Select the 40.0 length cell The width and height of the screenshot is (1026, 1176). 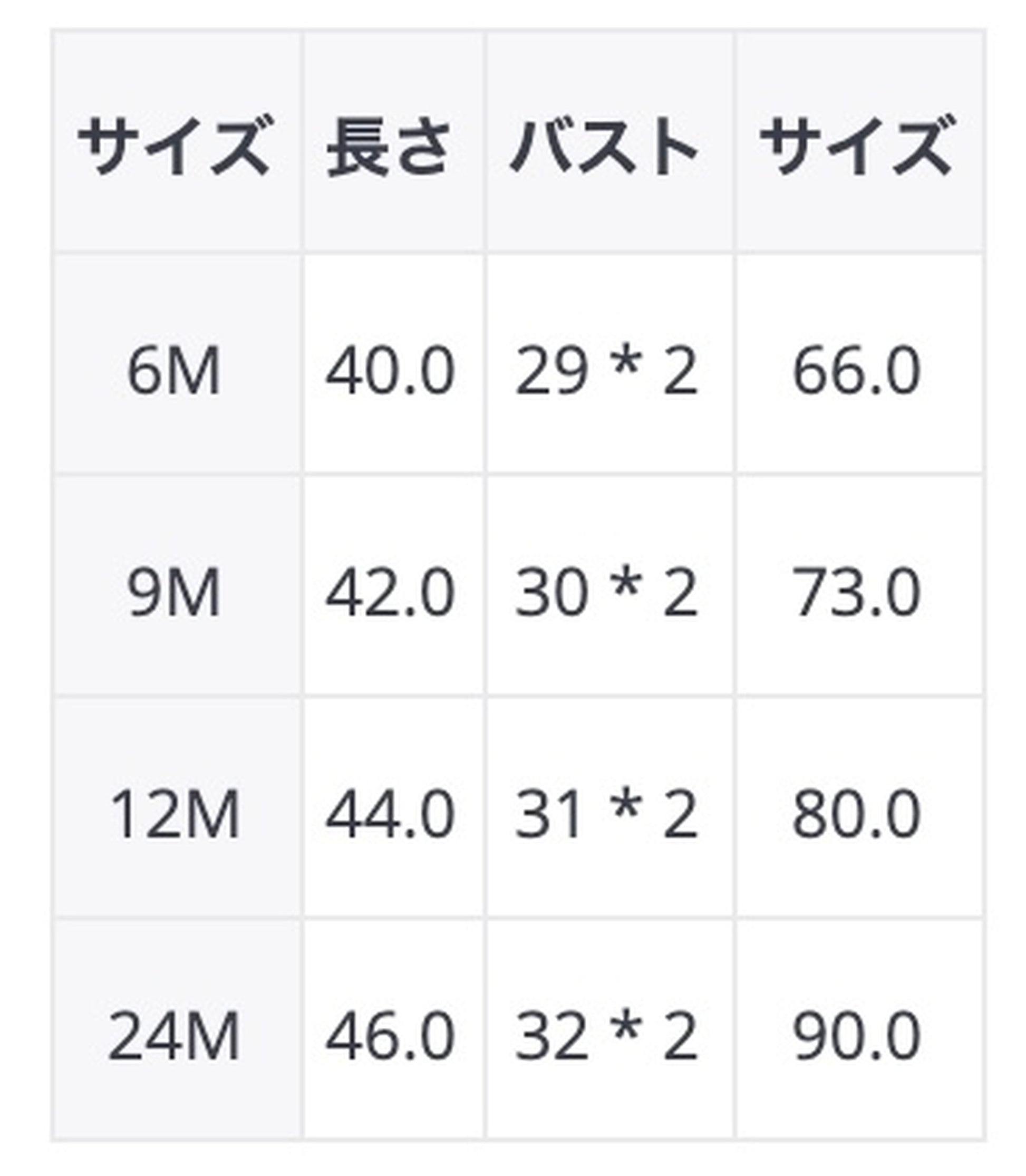coord(391,372)
